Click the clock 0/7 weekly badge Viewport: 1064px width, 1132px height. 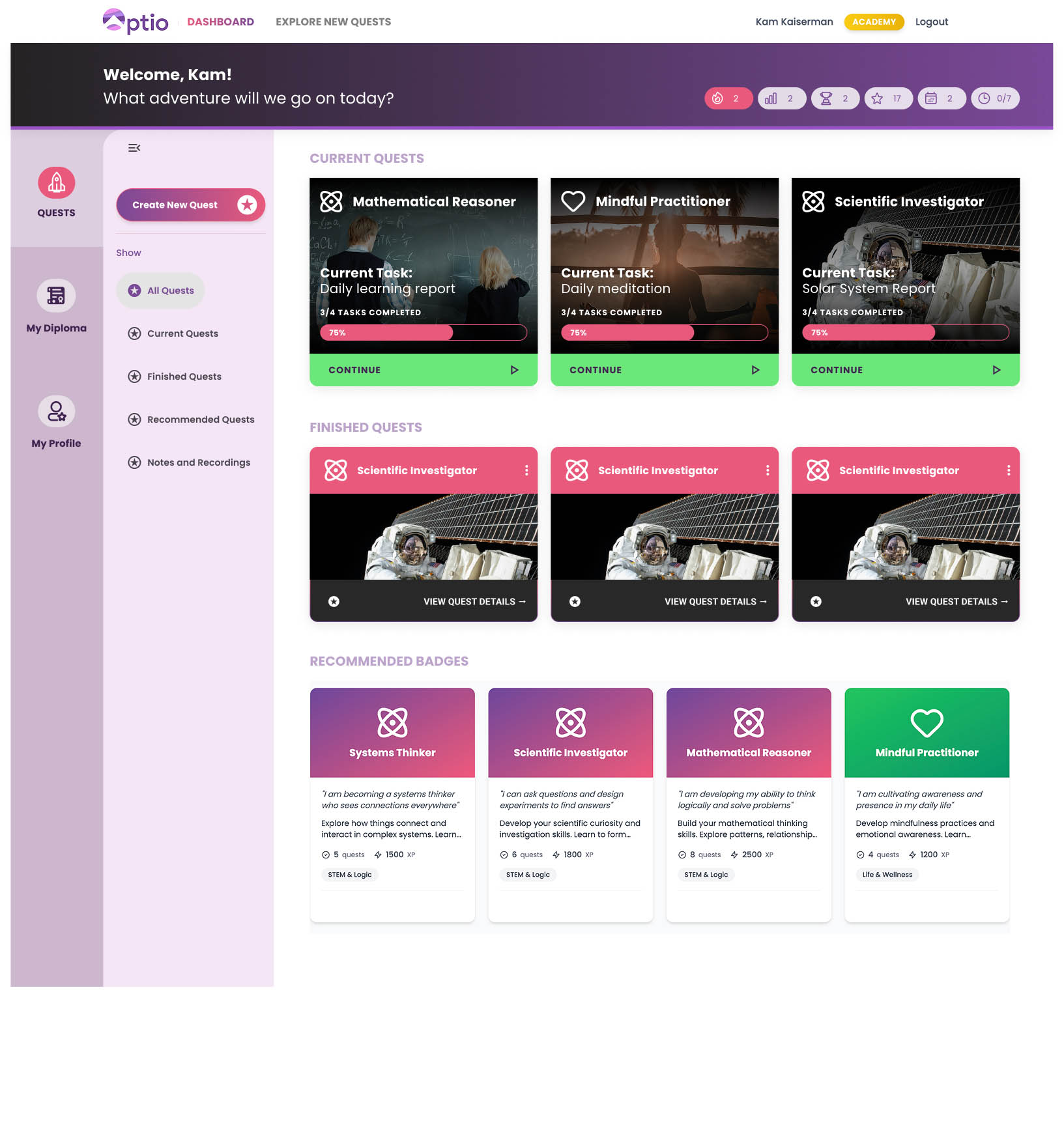[995, 98]
